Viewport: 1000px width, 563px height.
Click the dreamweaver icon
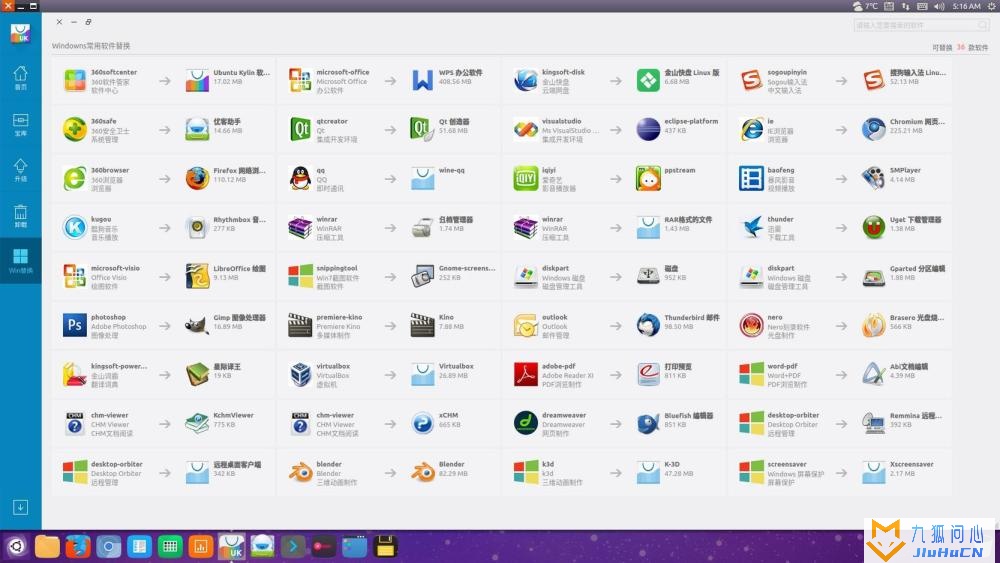(x=526, y=423)
